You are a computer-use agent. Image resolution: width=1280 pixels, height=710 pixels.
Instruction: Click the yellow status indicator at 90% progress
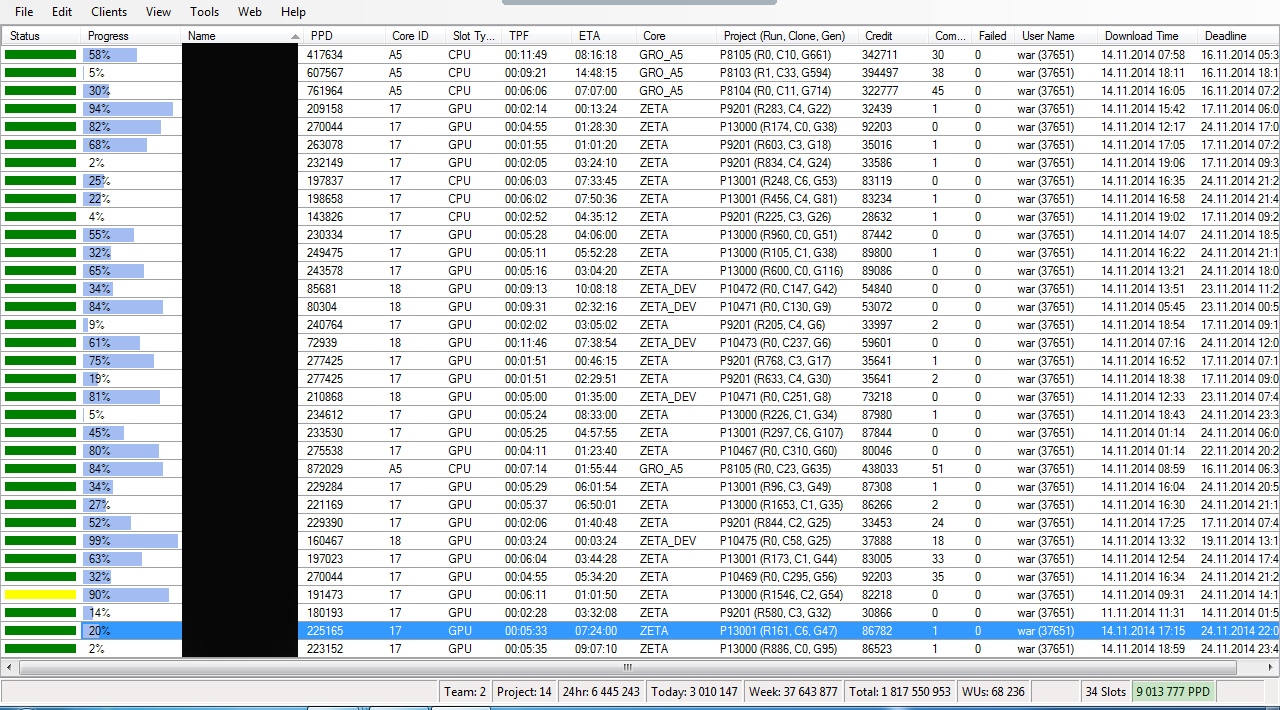tap(41, 595)
